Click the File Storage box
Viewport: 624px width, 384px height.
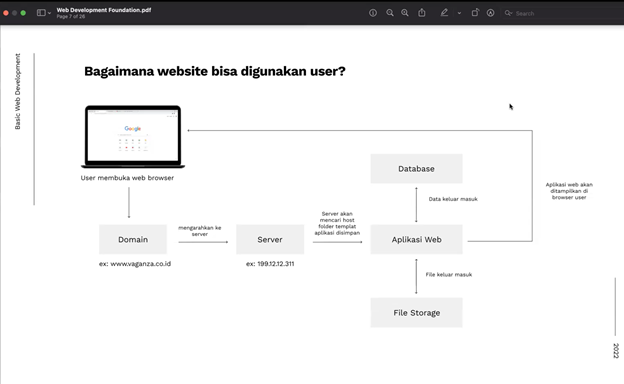point(417,313)
